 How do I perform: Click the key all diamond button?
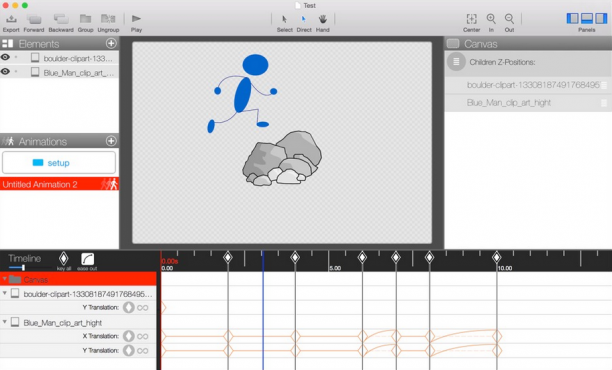(64, 259)
